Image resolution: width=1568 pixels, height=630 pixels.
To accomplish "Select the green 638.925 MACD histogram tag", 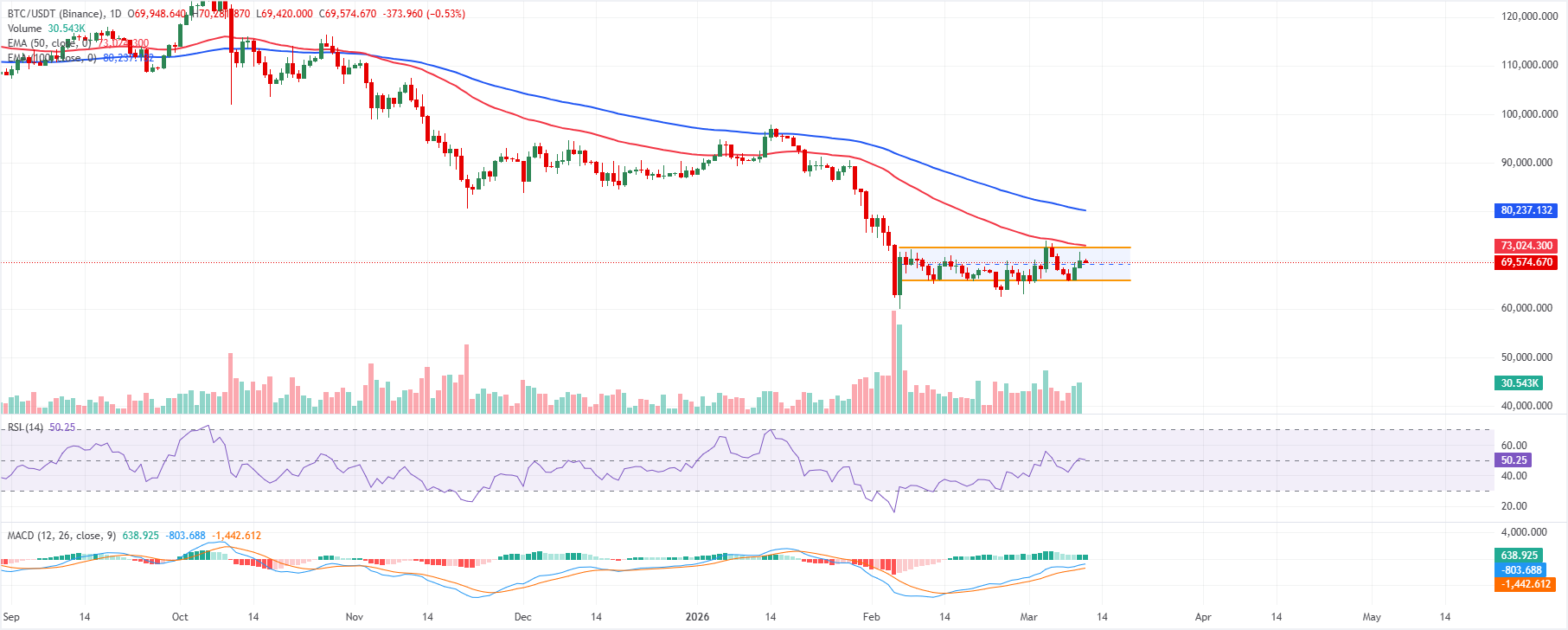I will (1519, 556).
